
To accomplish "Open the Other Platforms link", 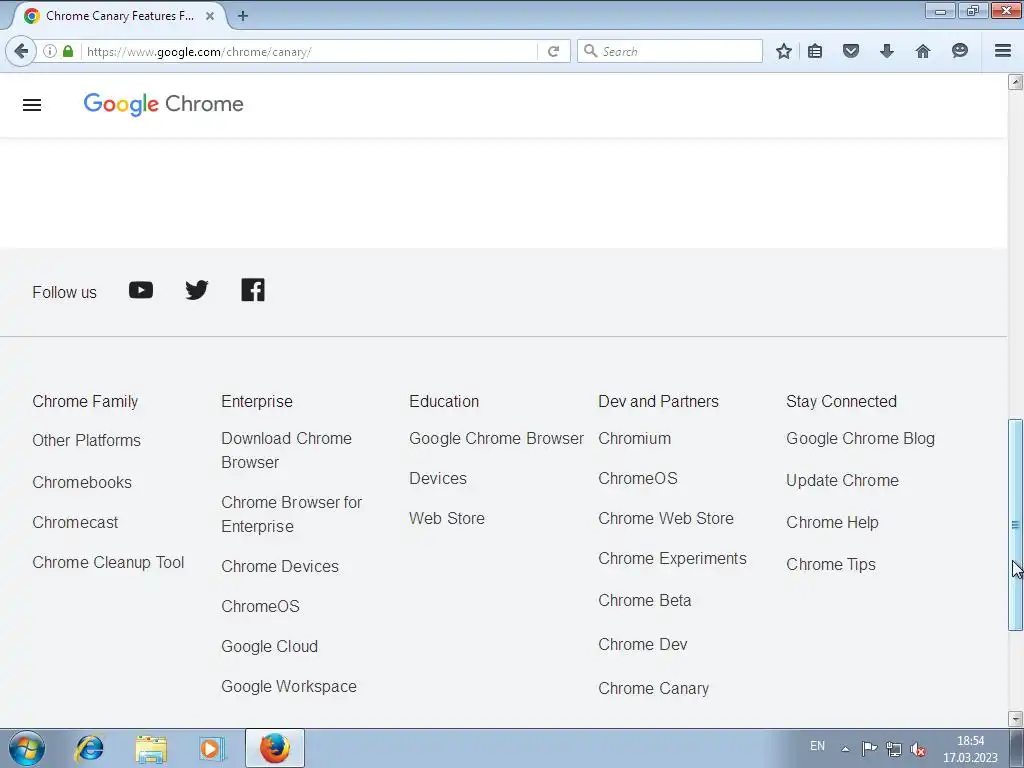I will click(x=86, y=440).
